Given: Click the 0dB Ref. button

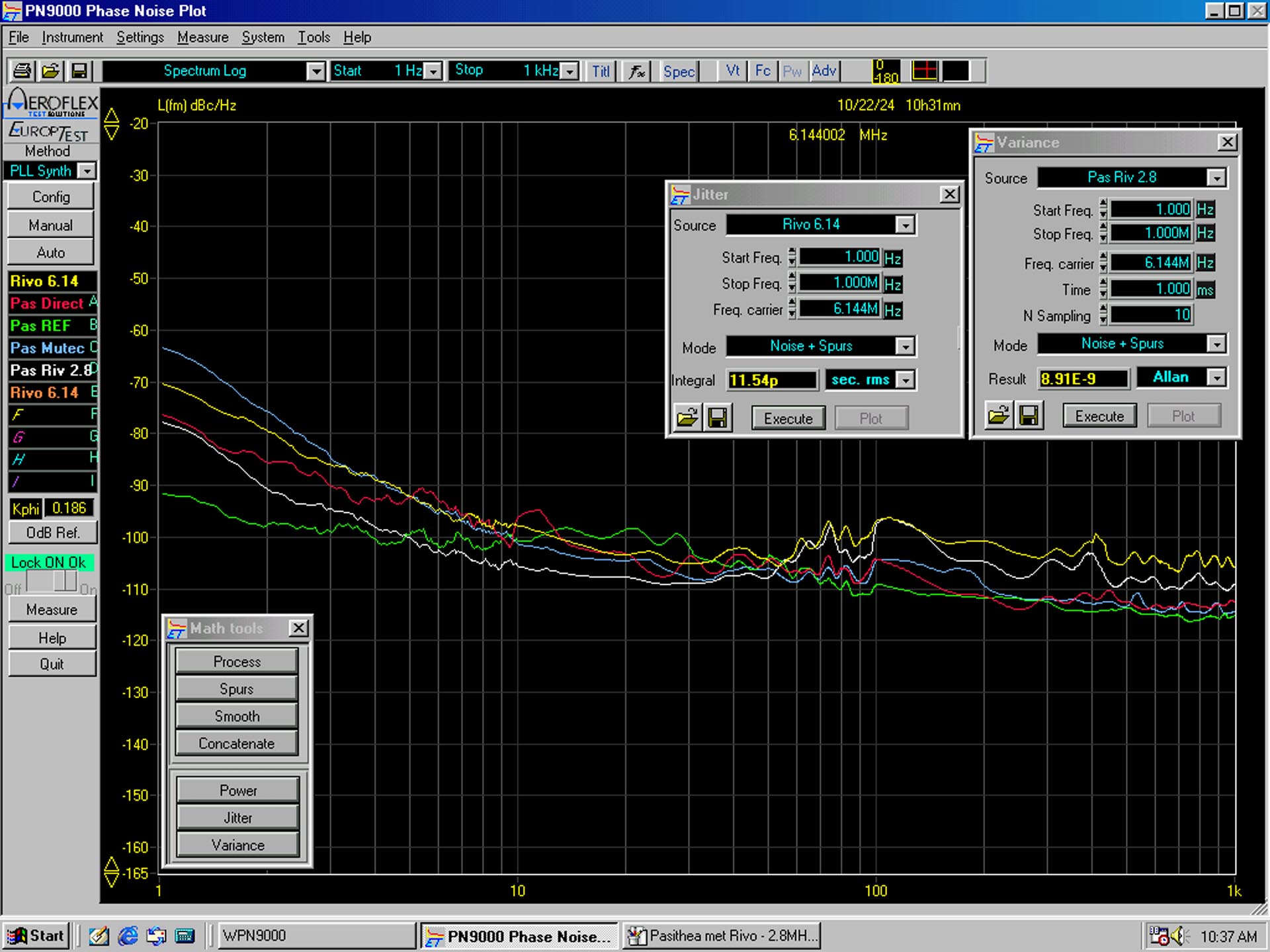Looking at the screenshot, I should [52, 532].
